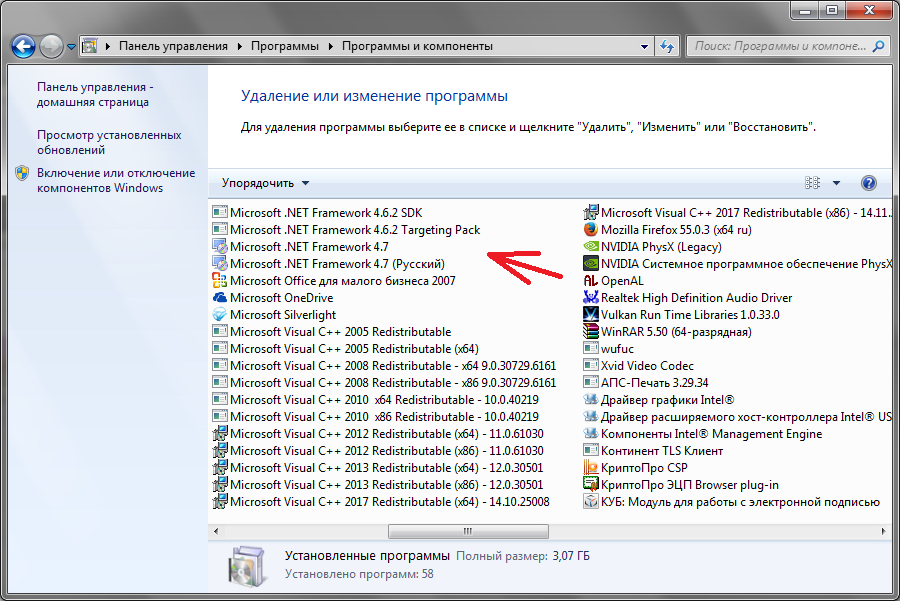This screenshot has height=601, width=900.
Task: Select 'Visual C++ 2010 x86 Redistributable - 10.0.40219'
Action: click(x=375, y=417)
